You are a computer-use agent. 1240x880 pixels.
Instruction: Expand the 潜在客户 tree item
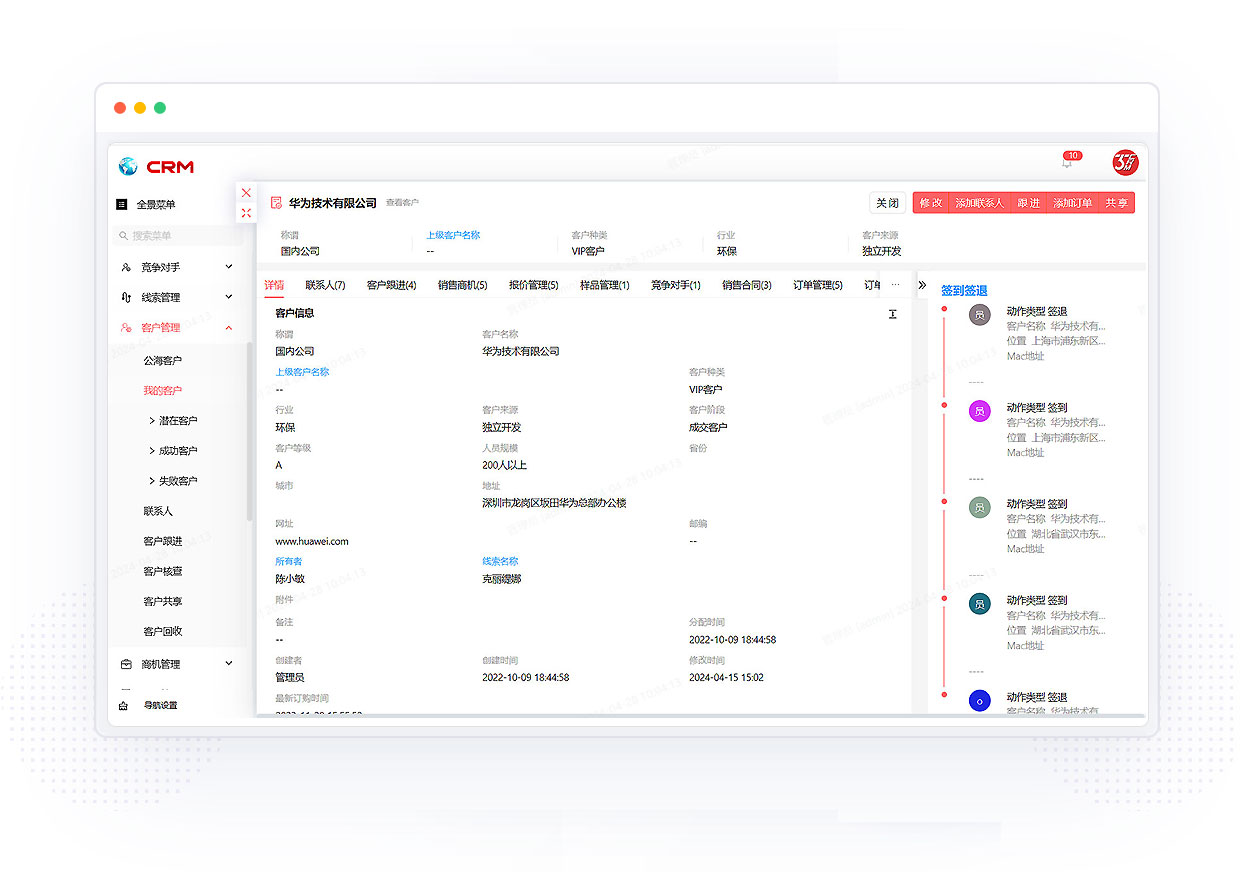152,421
